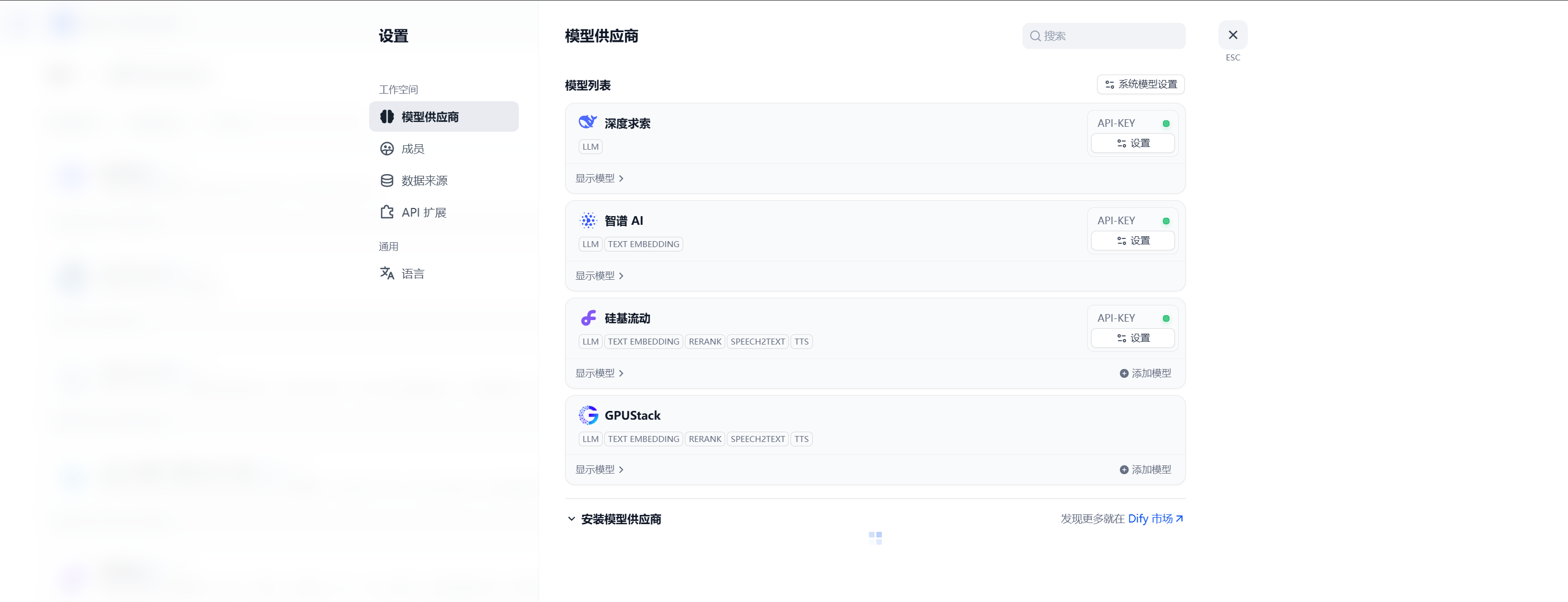Viewport: 1568px width, 602px height.
Task: Click the members face icon
Action: click(387, 149)
